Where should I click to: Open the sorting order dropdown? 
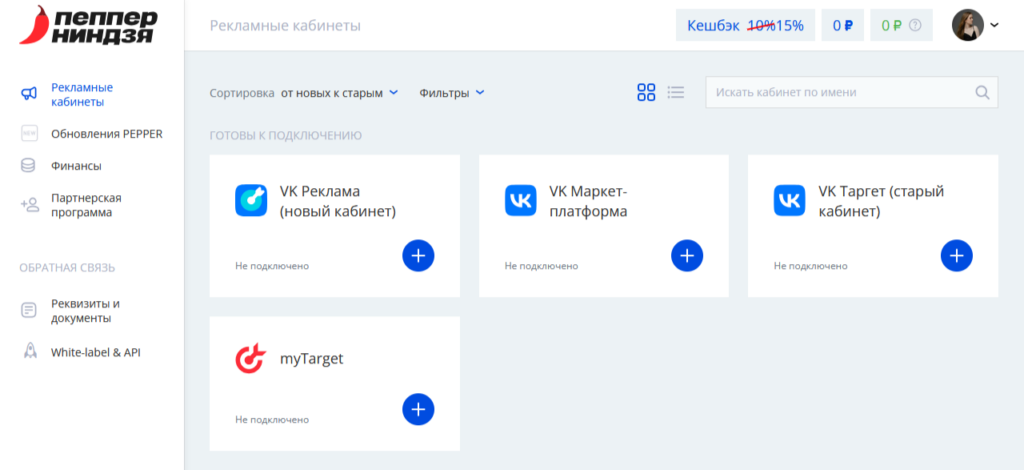tap(339, 93)
